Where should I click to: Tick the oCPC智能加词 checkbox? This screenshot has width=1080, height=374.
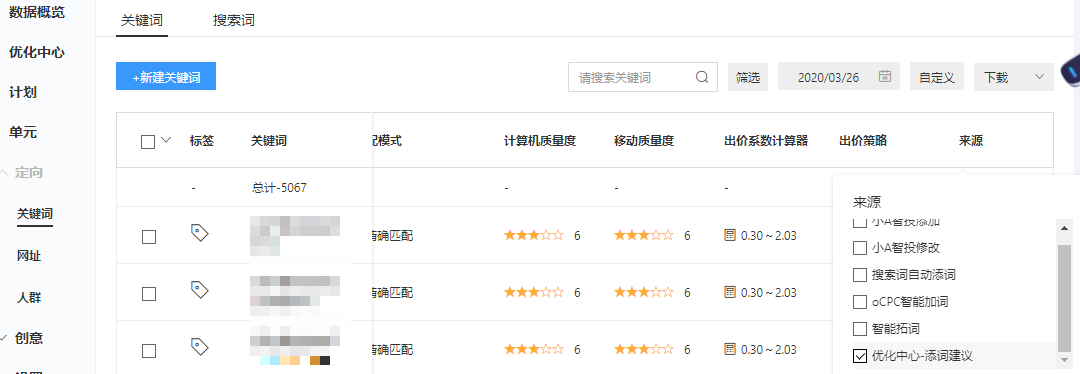point(860,302)
